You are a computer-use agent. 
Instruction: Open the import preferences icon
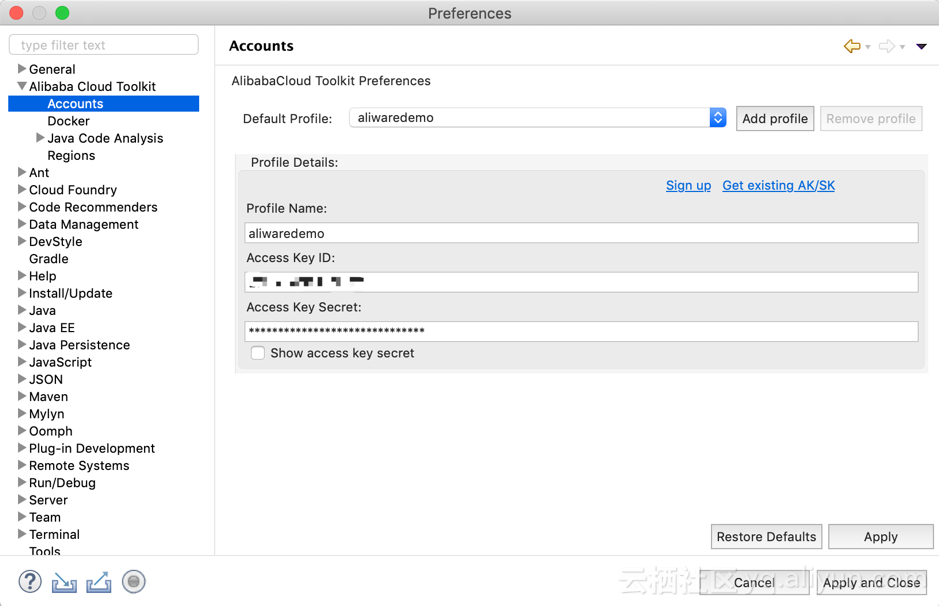[63, 581]
